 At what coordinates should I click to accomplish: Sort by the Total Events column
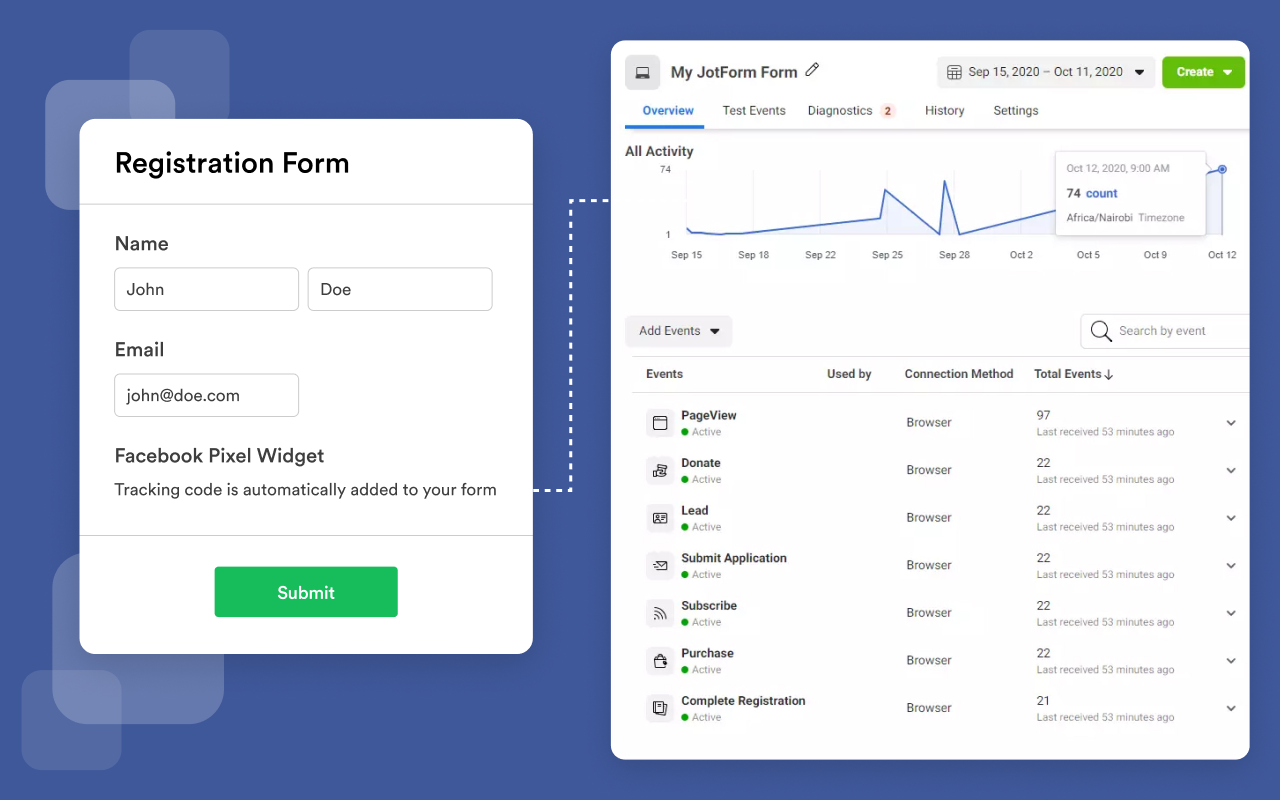1072,373
